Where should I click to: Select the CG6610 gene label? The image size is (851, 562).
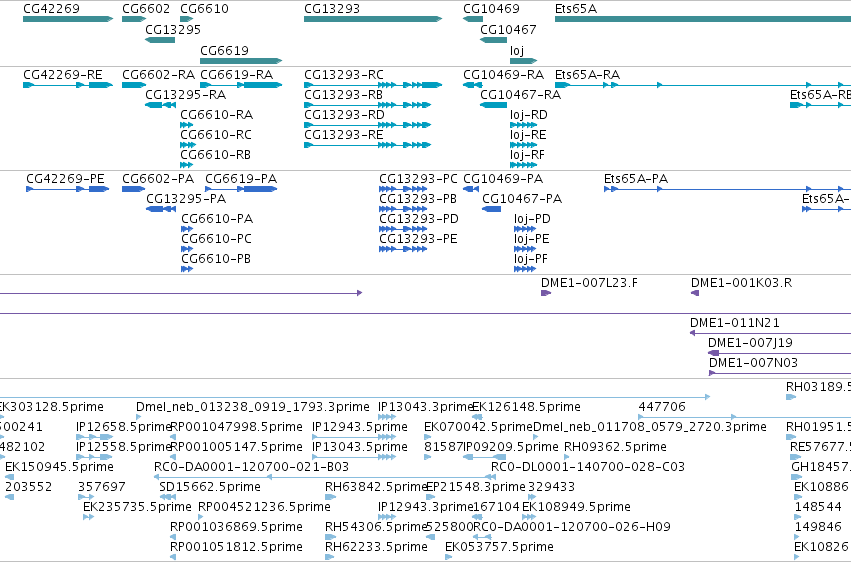pyautogui.click(x=204, y=9)
